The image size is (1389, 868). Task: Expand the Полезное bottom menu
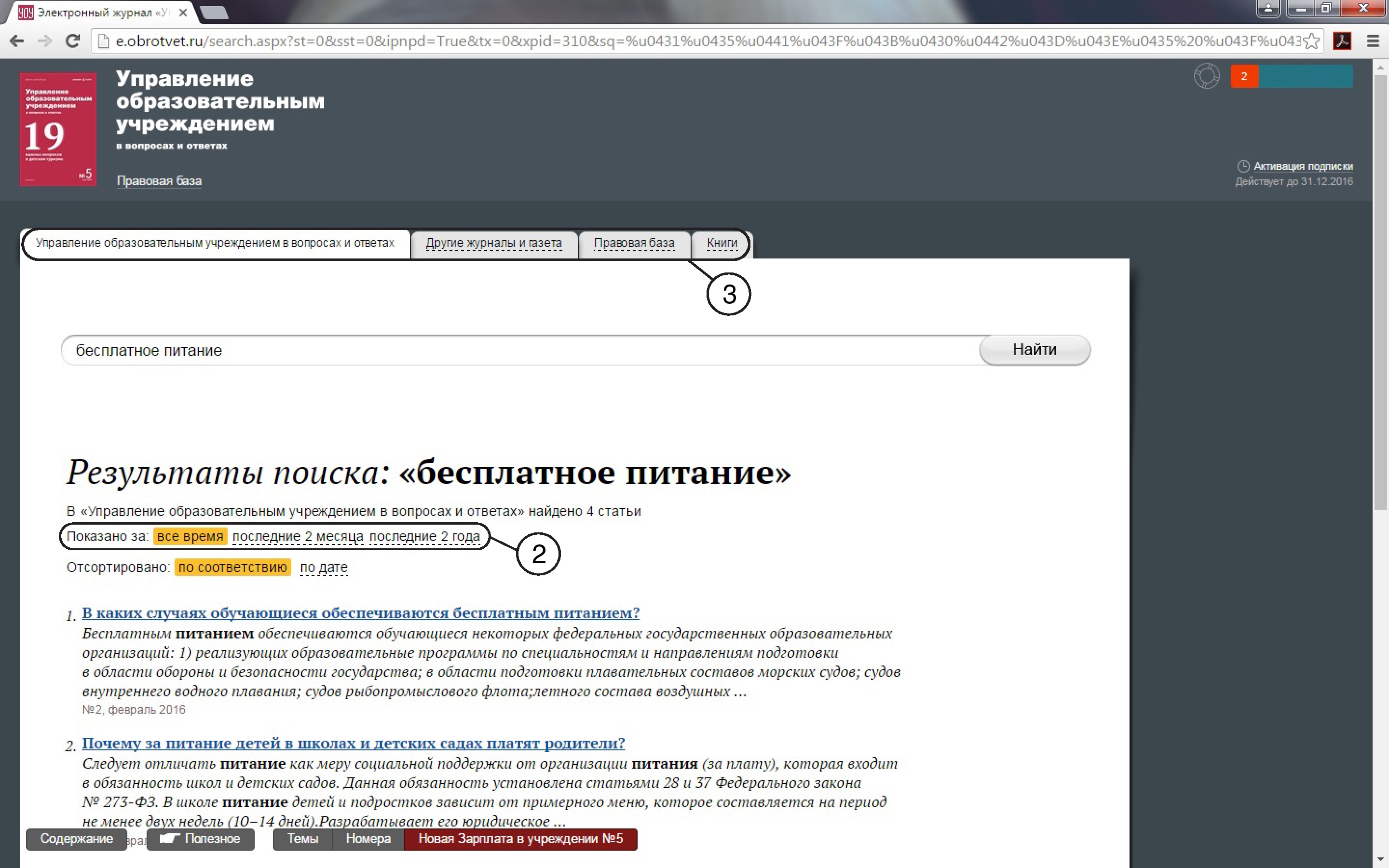pos(200,839)
